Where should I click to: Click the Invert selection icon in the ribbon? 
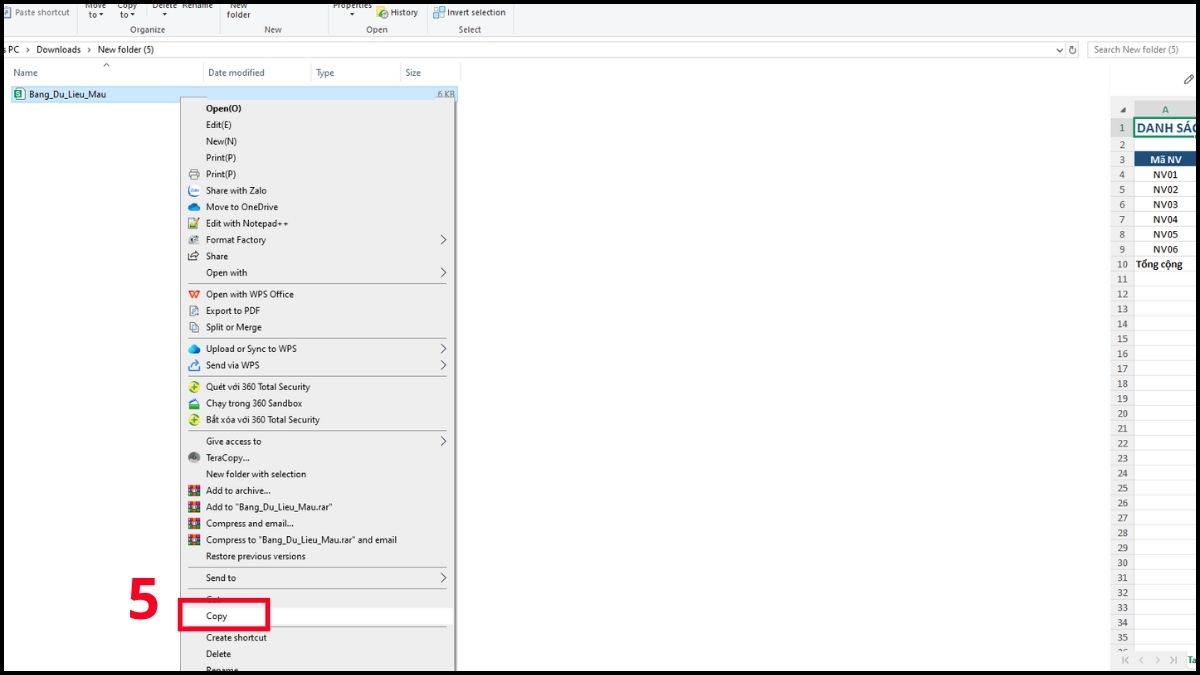pyautogui.click(x=439, y=12)
